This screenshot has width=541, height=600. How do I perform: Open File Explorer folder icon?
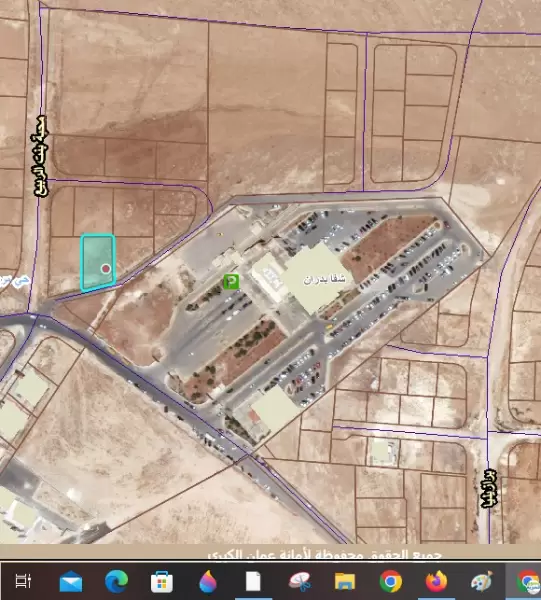point(345,581)
